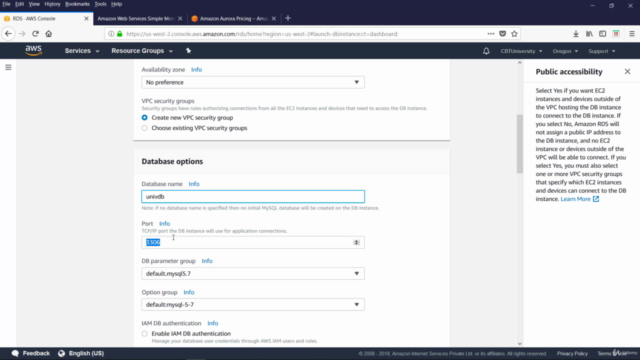Click the Feedback button in the footer

click(31, 353)
